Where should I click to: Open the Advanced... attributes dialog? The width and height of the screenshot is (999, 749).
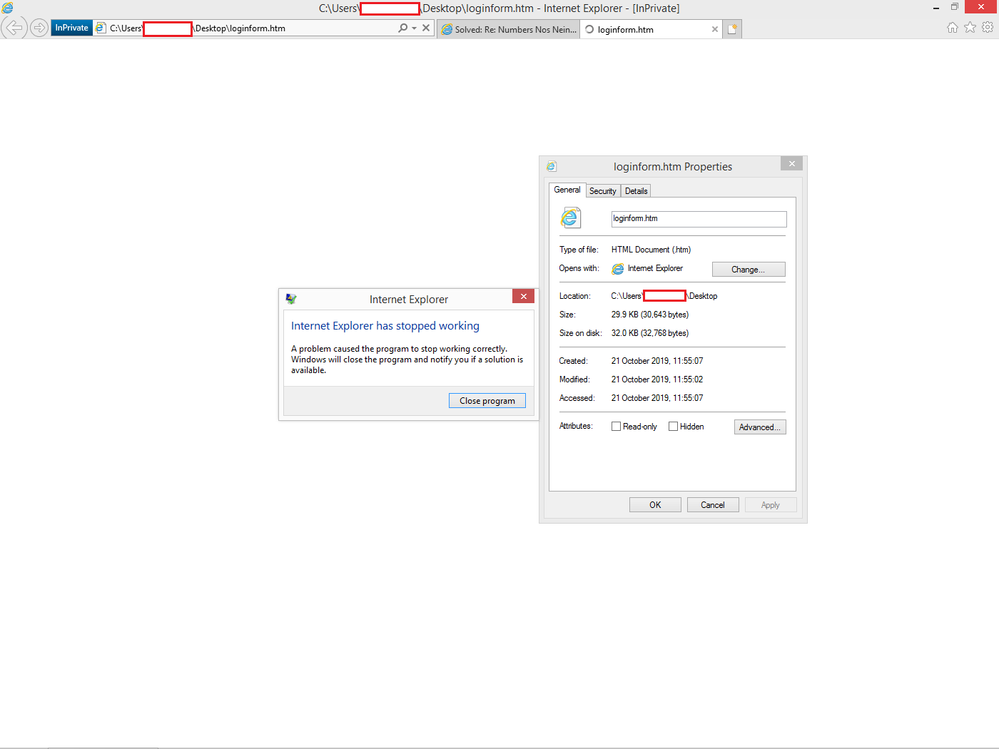coord(759,427)
